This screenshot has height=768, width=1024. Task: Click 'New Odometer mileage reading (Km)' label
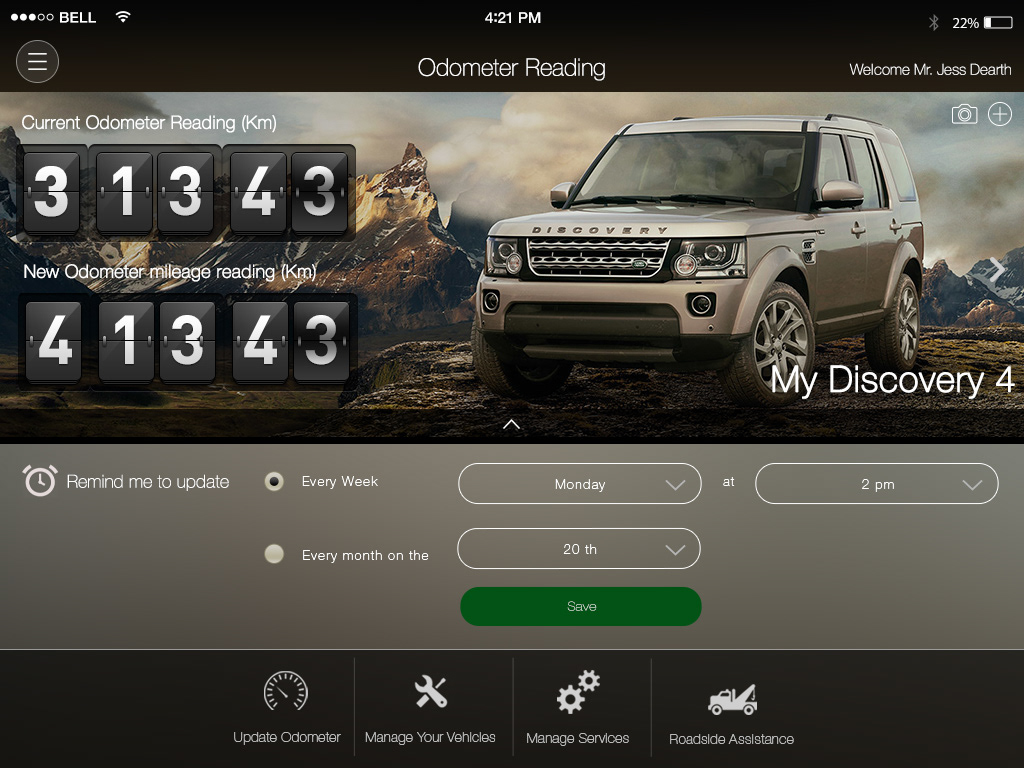pyautogui.click(x=170, y=272)
